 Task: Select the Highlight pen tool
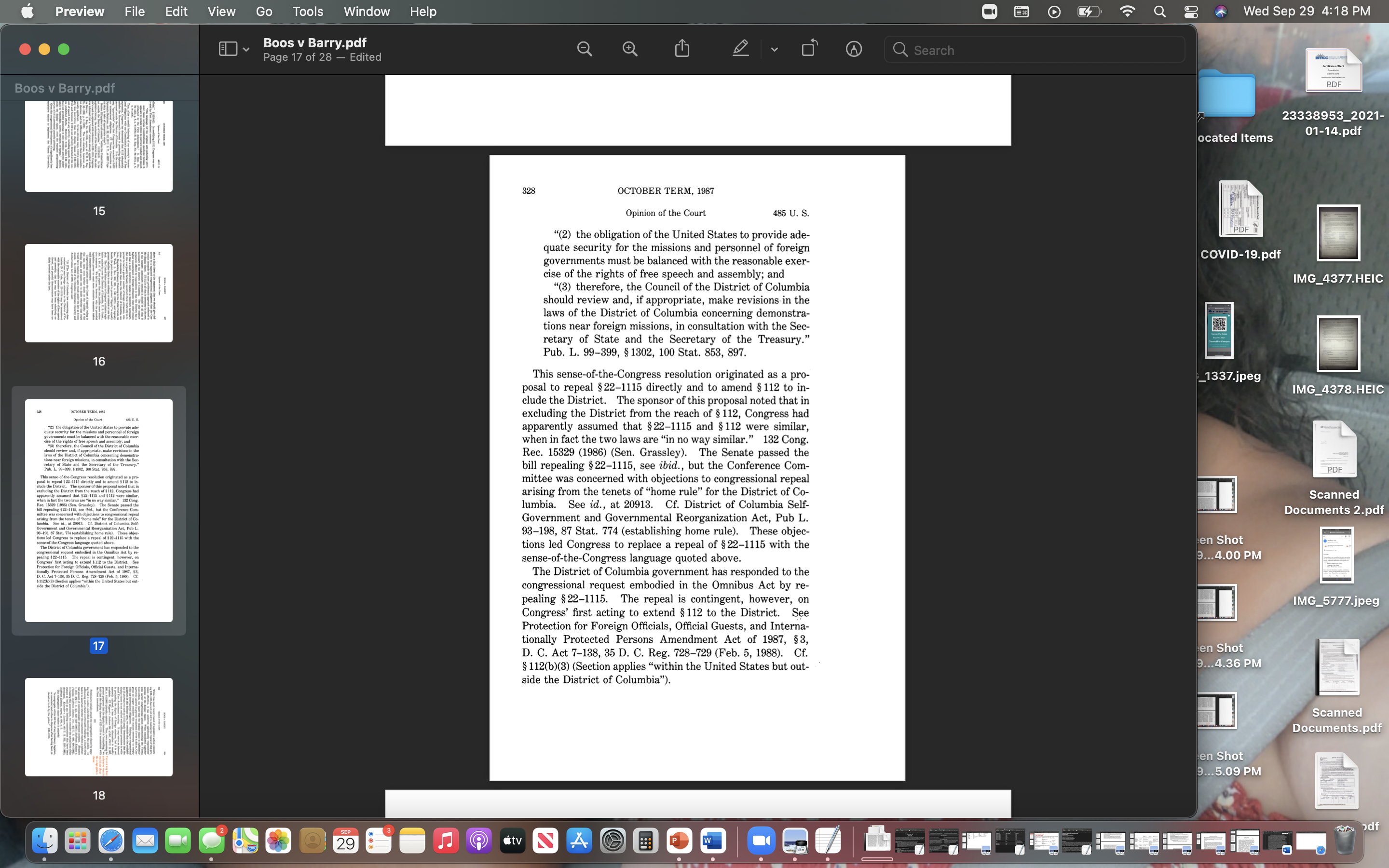[740, 49]
